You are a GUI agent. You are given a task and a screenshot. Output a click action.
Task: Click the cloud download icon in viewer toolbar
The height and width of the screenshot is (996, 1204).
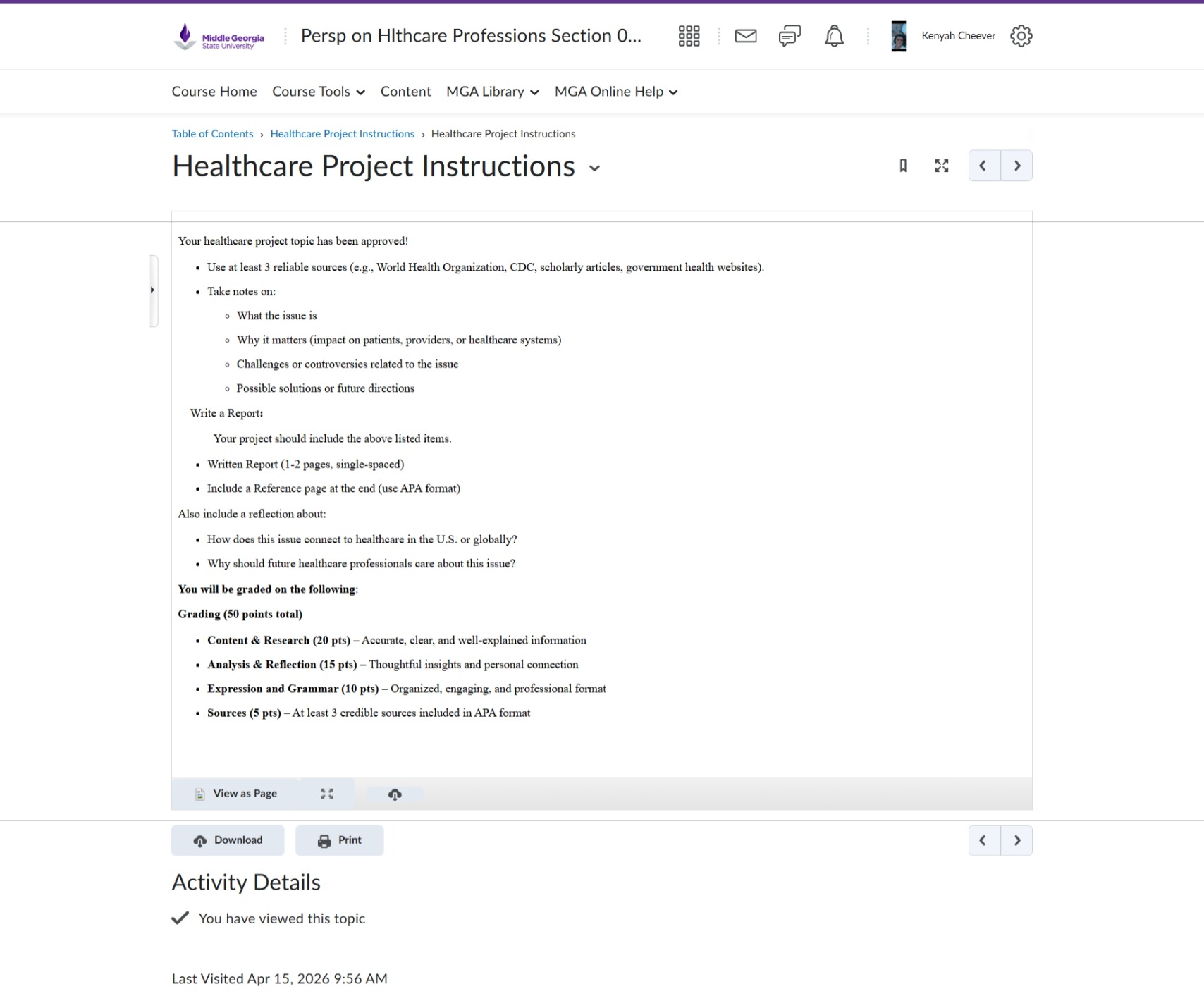click(x=395, y=794)
